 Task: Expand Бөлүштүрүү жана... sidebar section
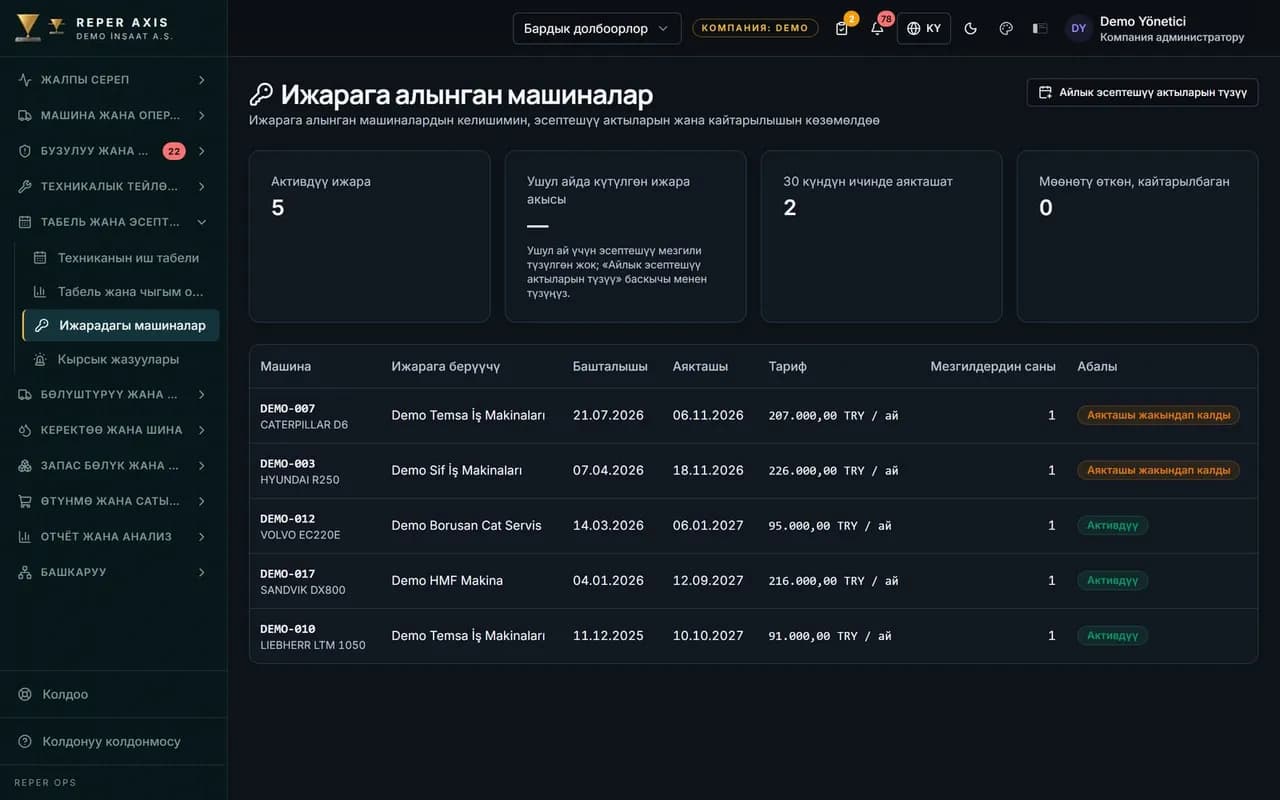coord(113,394)
